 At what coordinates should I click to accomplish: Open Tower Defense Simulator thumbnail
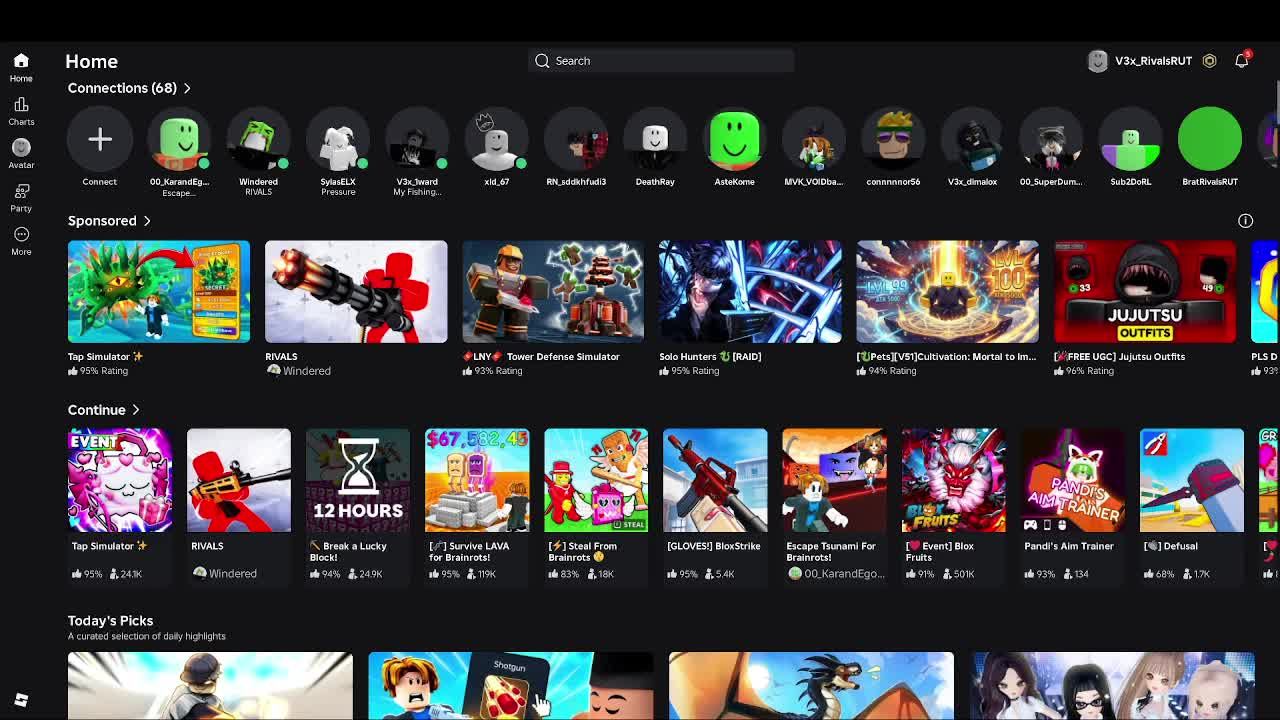click(553, 291)
